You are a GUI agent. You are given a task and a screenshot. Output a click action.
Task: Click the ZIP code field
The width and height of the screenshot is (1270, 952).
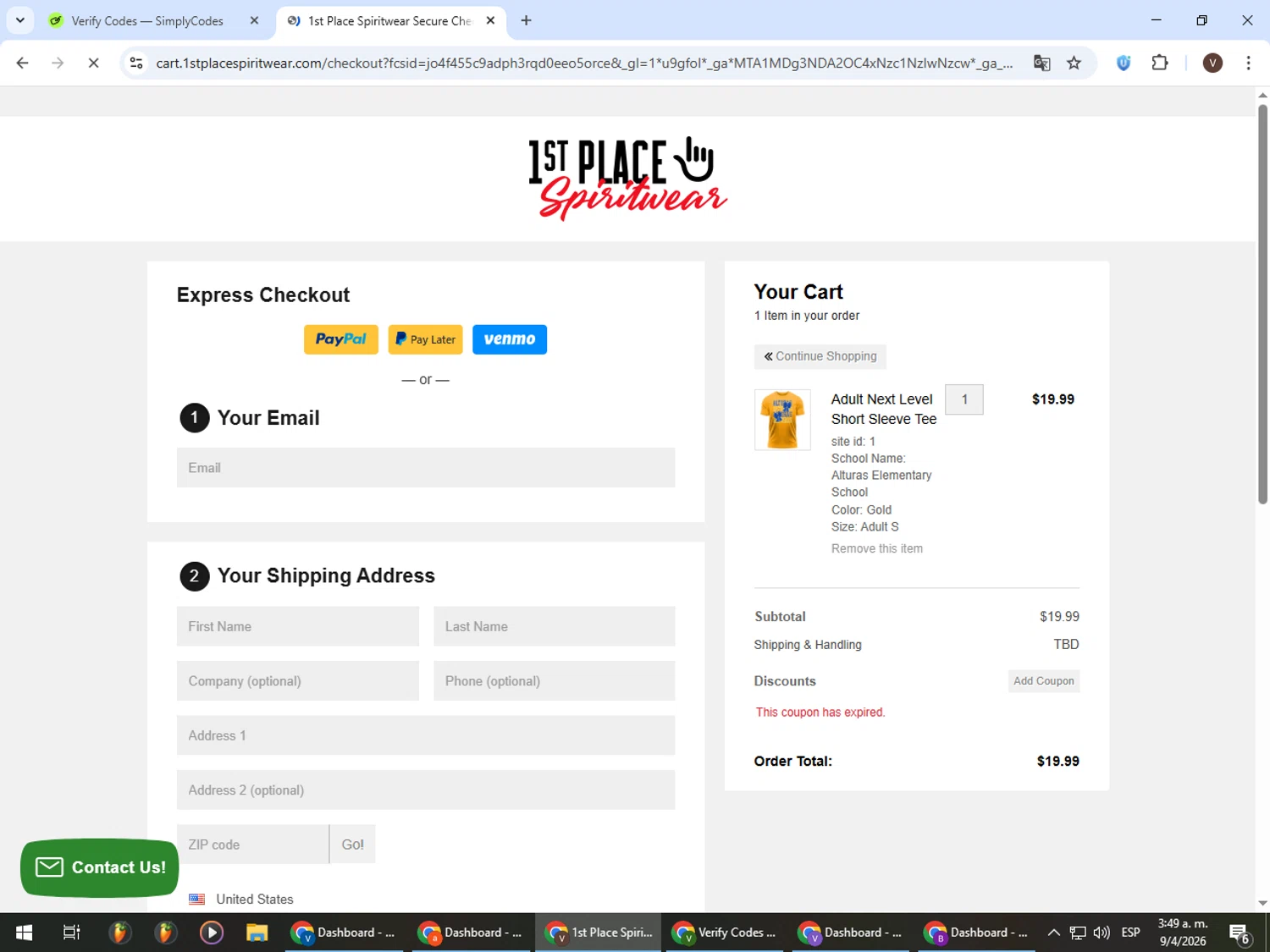(253, 845)
